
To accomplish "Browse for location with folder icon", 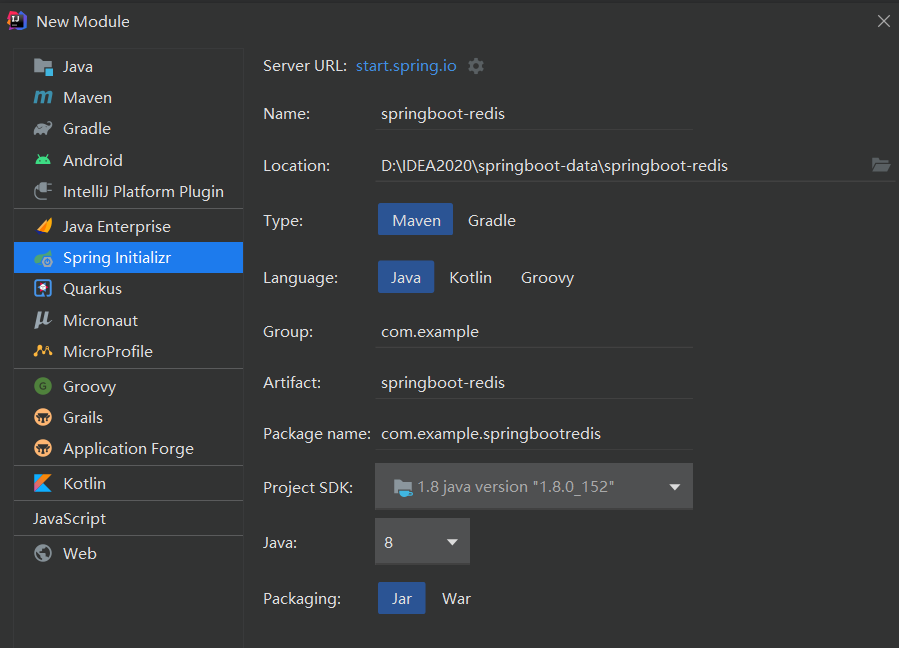I will tap(881, 165).
